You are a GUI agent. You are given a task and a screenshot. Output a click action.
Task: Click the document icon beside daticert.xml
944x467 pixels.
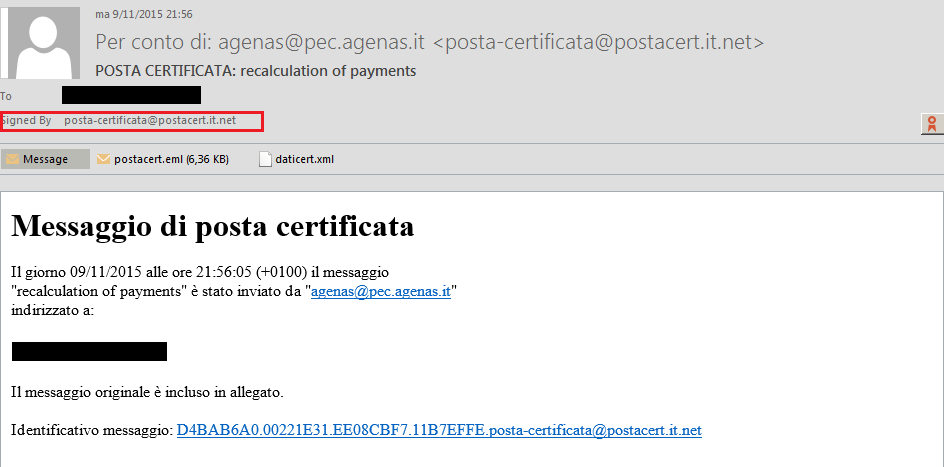point(265,159)
